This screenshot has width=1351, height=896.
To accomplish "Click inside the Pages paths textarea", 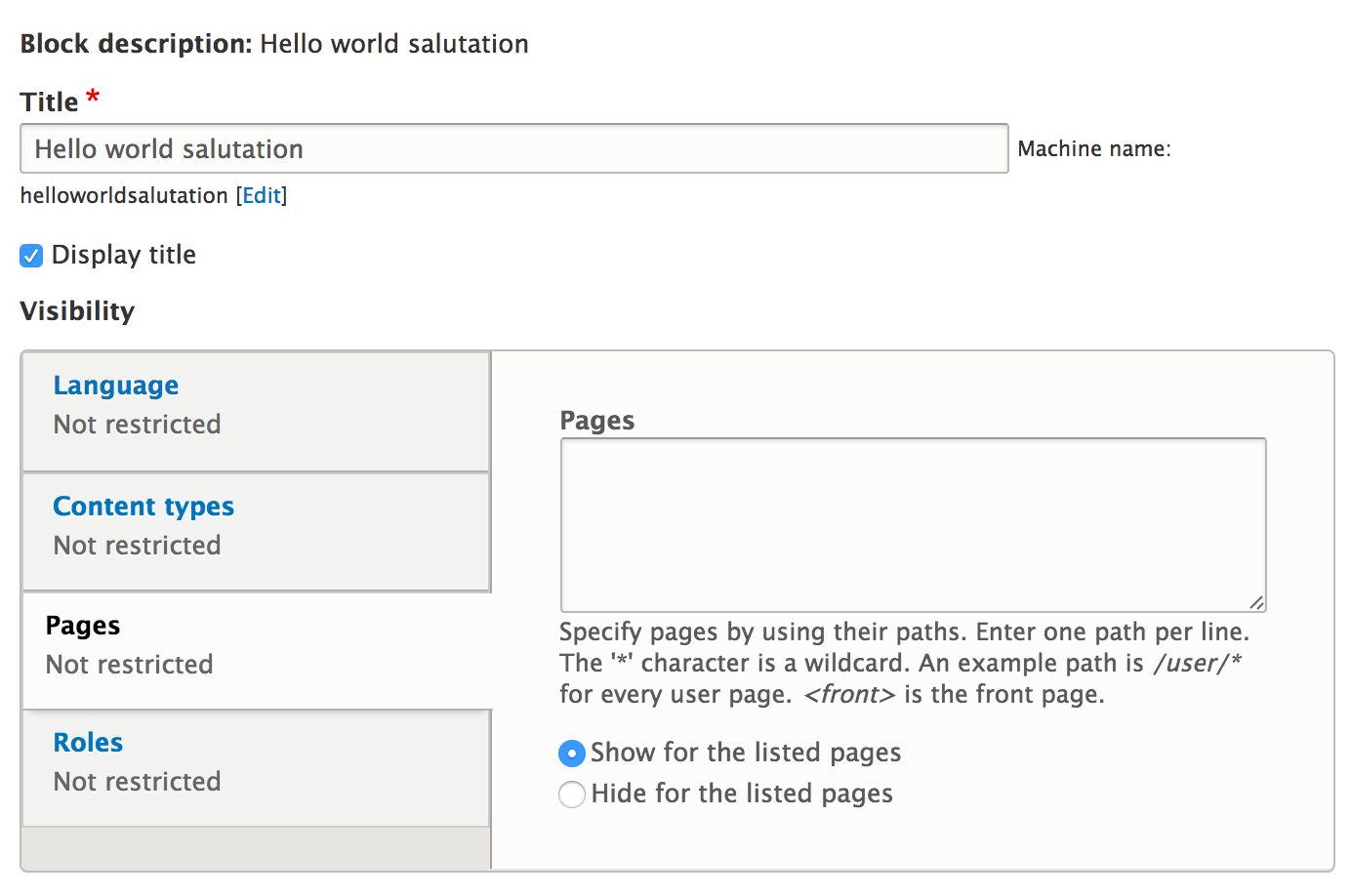I will pos(913,525).
